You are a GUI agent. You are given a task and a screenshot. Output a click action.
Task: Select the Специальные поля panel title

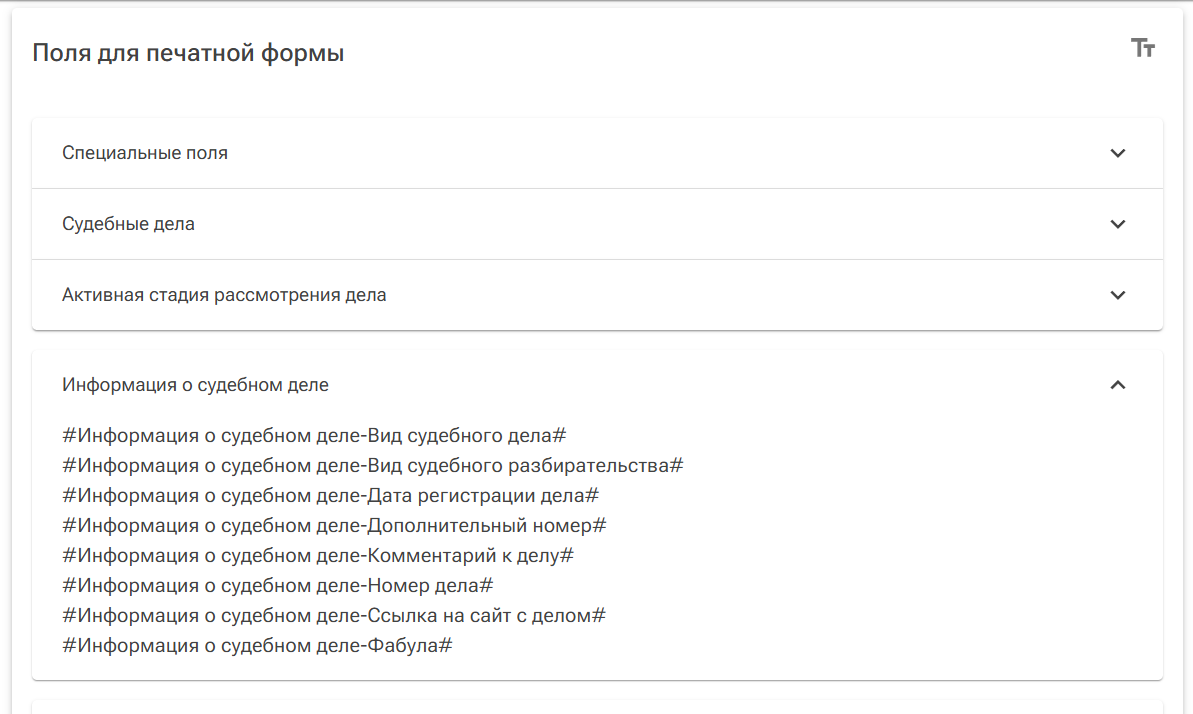click(145, 153)
